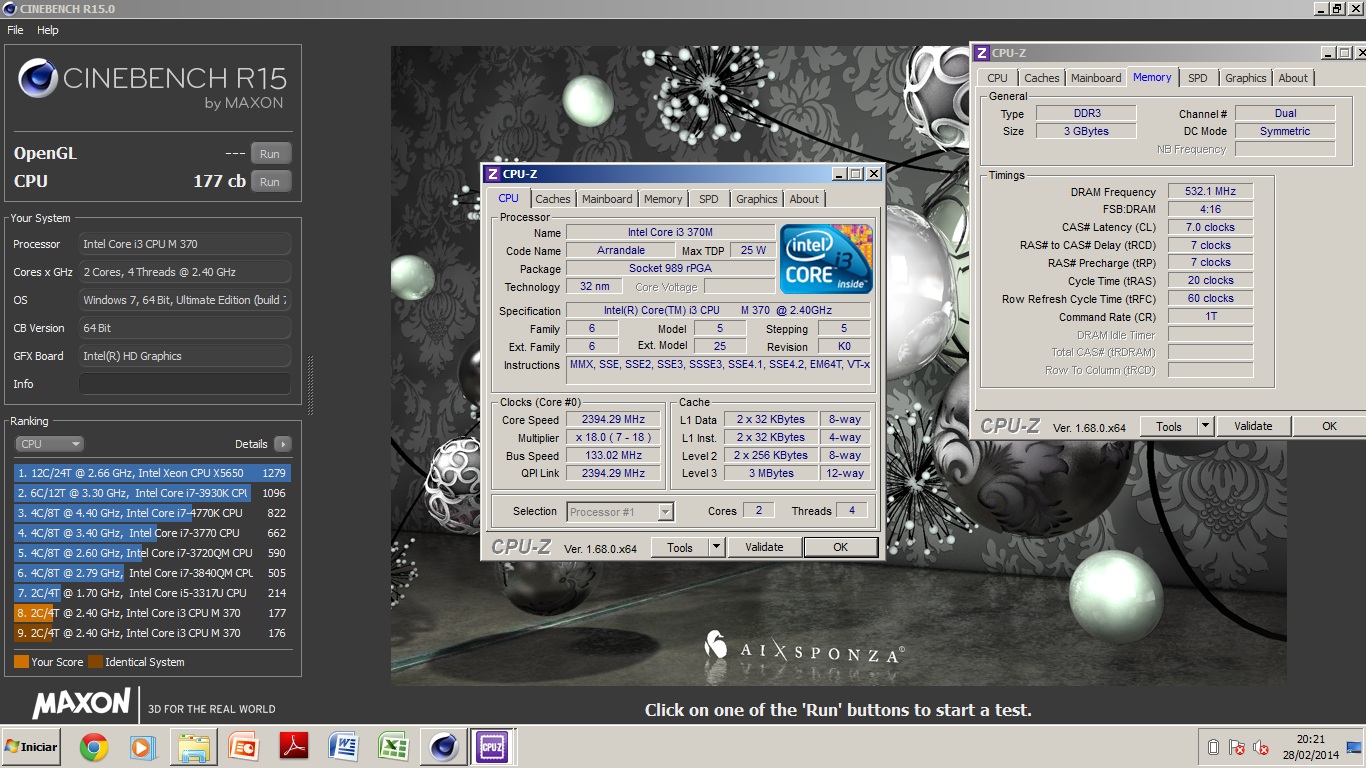
Task: Open the File menu in Cinebench
Action: pos(15,30)
